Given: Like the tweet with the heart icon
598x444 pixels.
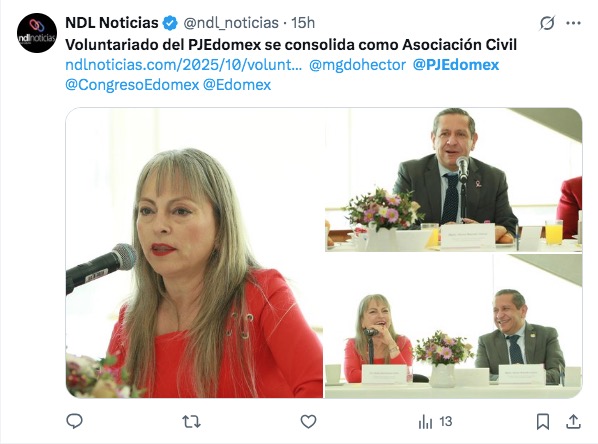Looking at the screenshot, I should (x=308, y=421).
